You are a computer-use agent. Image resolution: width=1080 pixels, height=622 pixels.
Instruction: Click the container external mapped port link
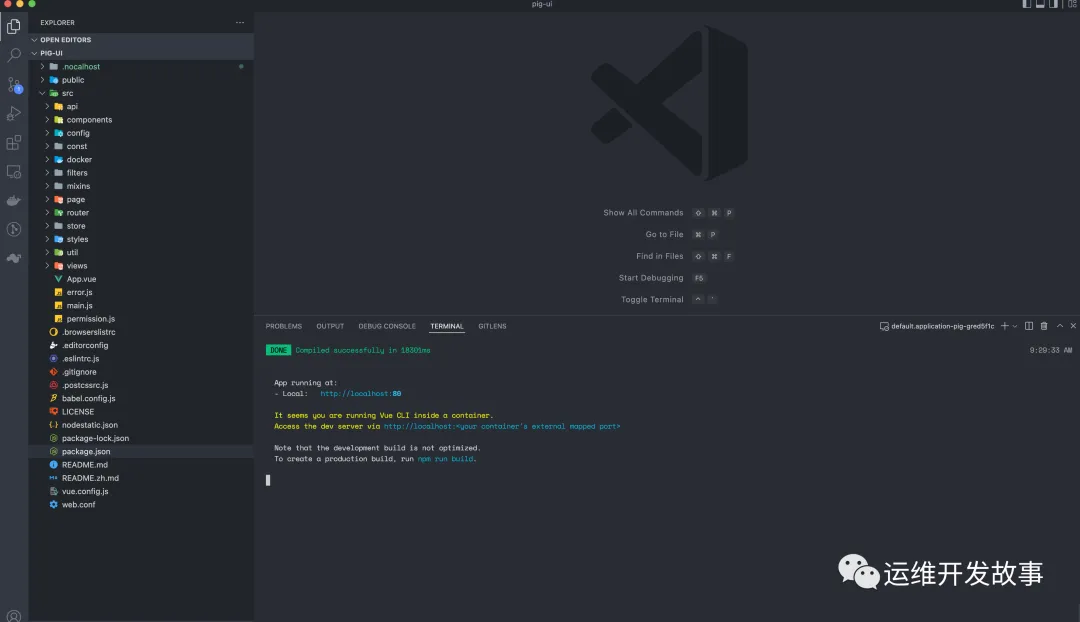pos(502,426)
